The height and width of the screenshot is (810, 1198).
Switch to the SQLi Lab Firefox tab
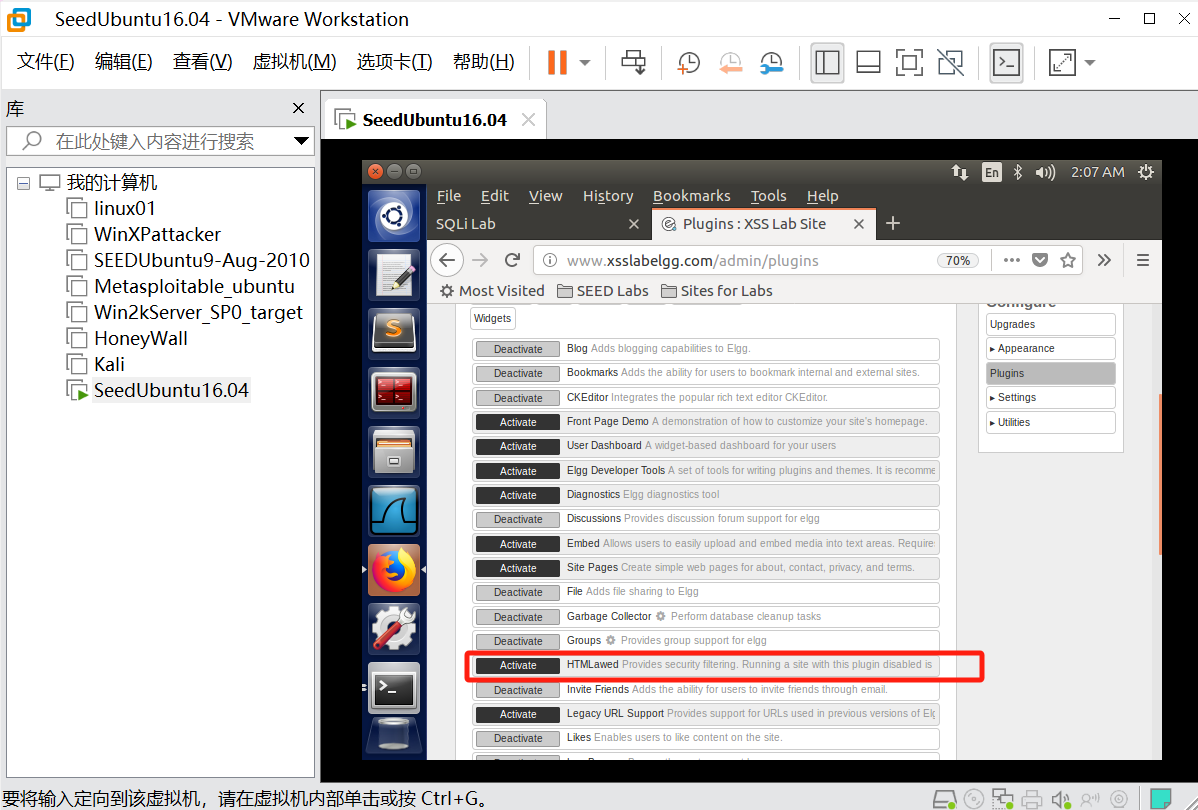(x=537, y=224)
